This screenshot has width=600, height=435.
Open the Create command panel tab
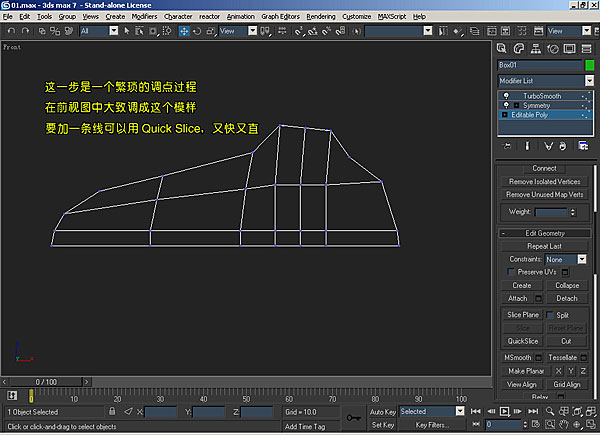coord(501,49)
